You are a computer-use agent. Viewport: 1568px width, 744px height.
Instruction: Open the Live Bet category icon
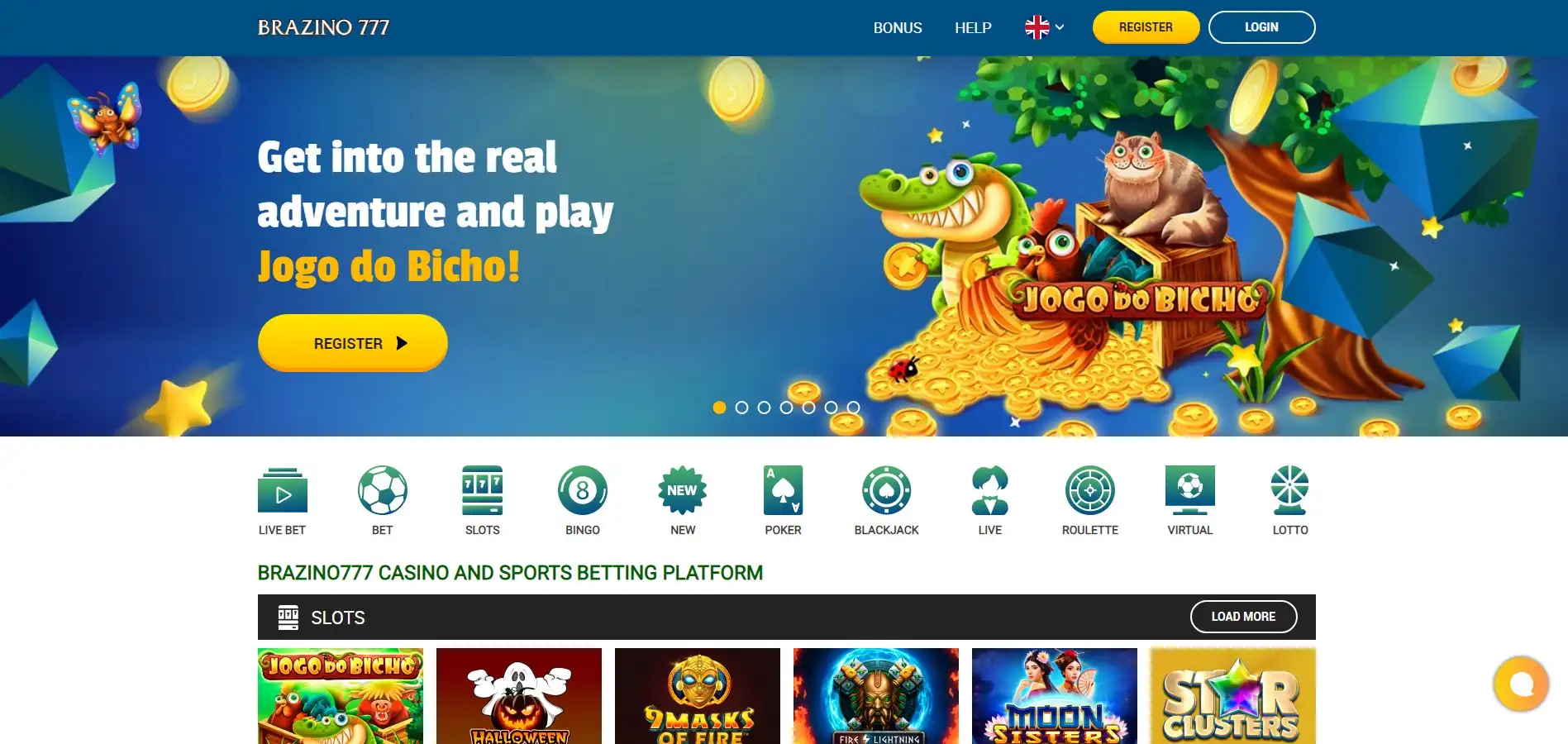[x=283, y=490]
